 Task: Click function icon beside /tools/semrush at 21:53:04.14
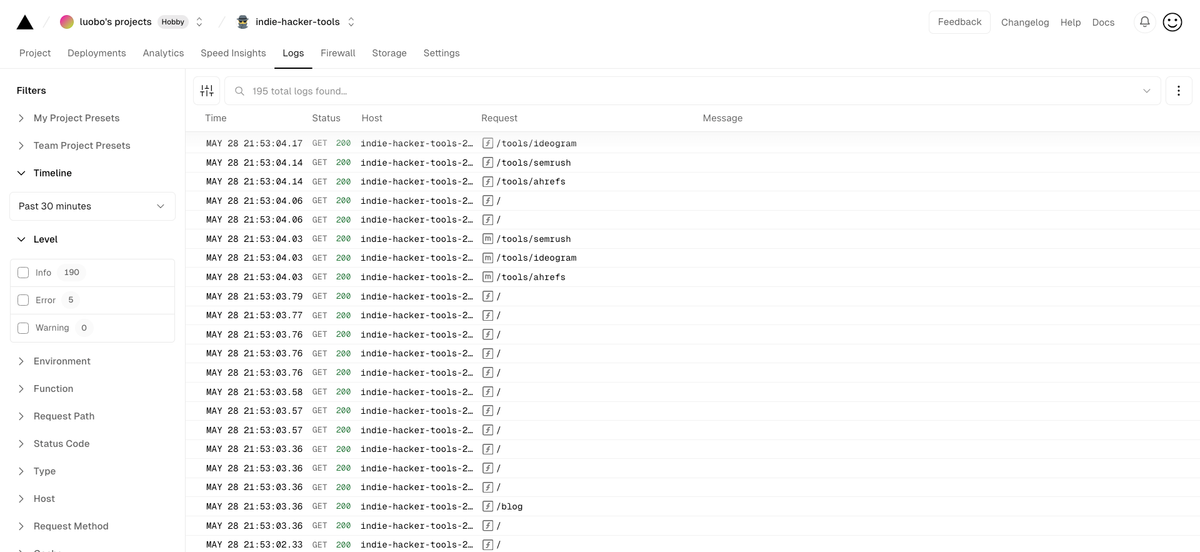[x=488, y=162]
